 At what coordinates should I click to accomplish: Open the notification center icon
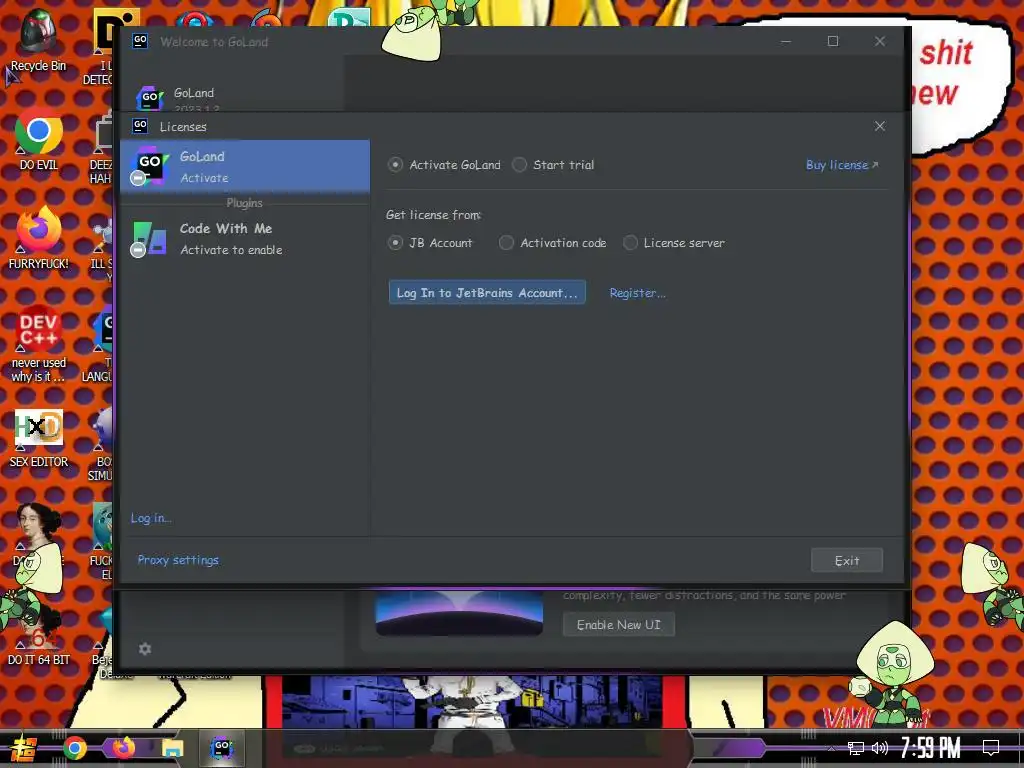[x=991, y=748]
